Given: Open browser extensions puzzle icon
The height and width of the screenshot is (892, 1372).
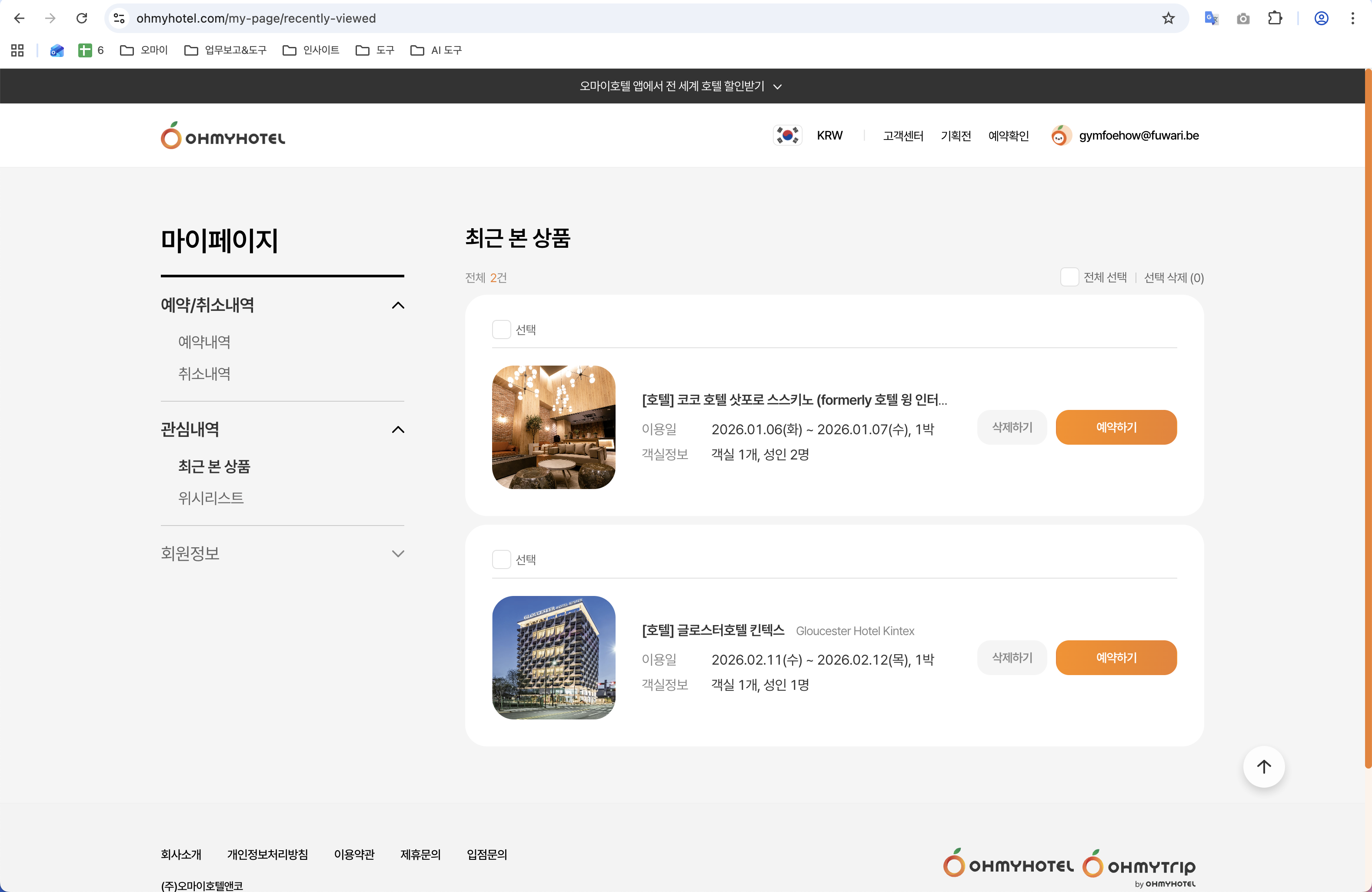Looking at the screenshot, I should point(1275,18).
